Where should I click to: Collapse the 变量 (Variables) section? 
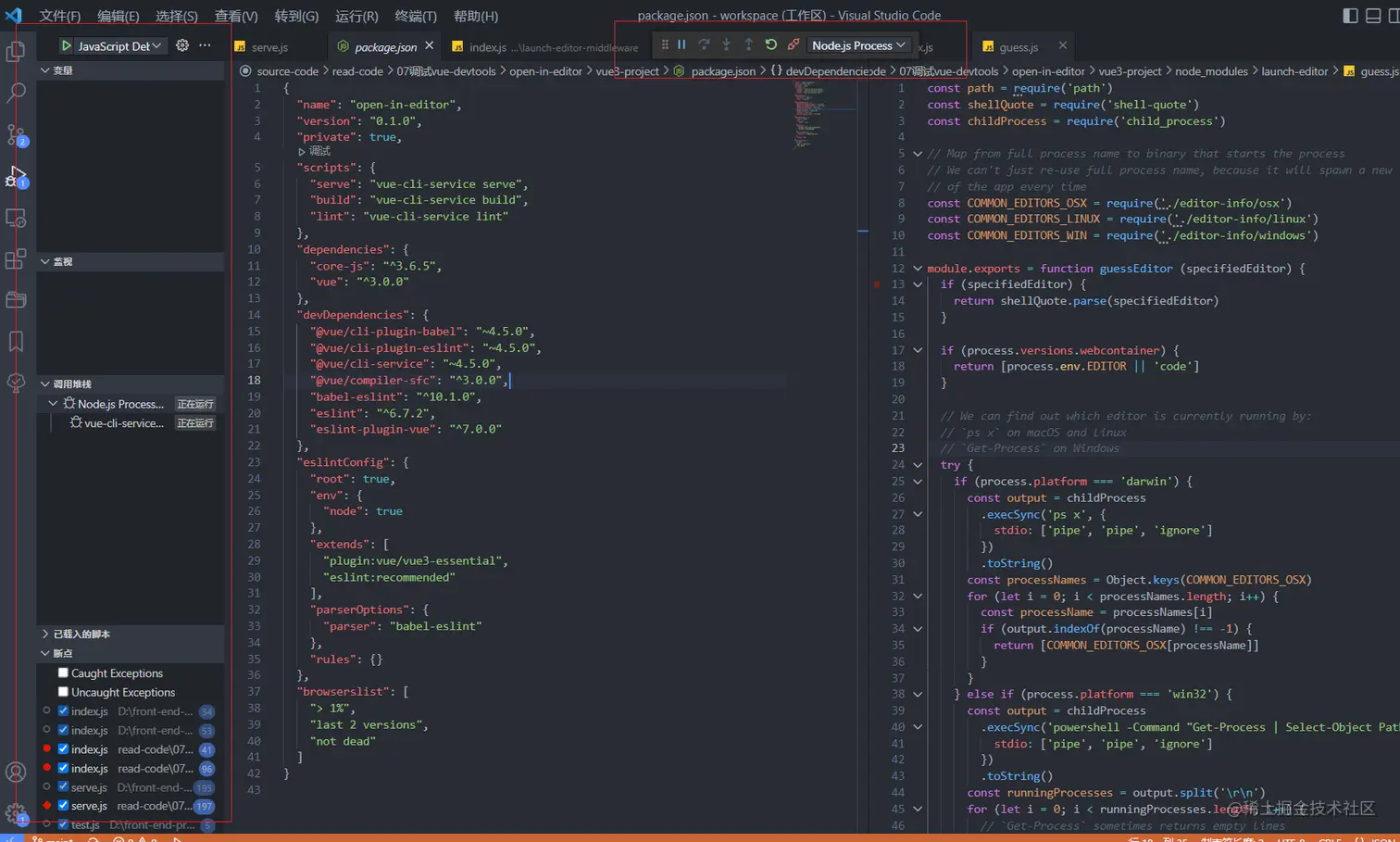(x=44, y=70)
